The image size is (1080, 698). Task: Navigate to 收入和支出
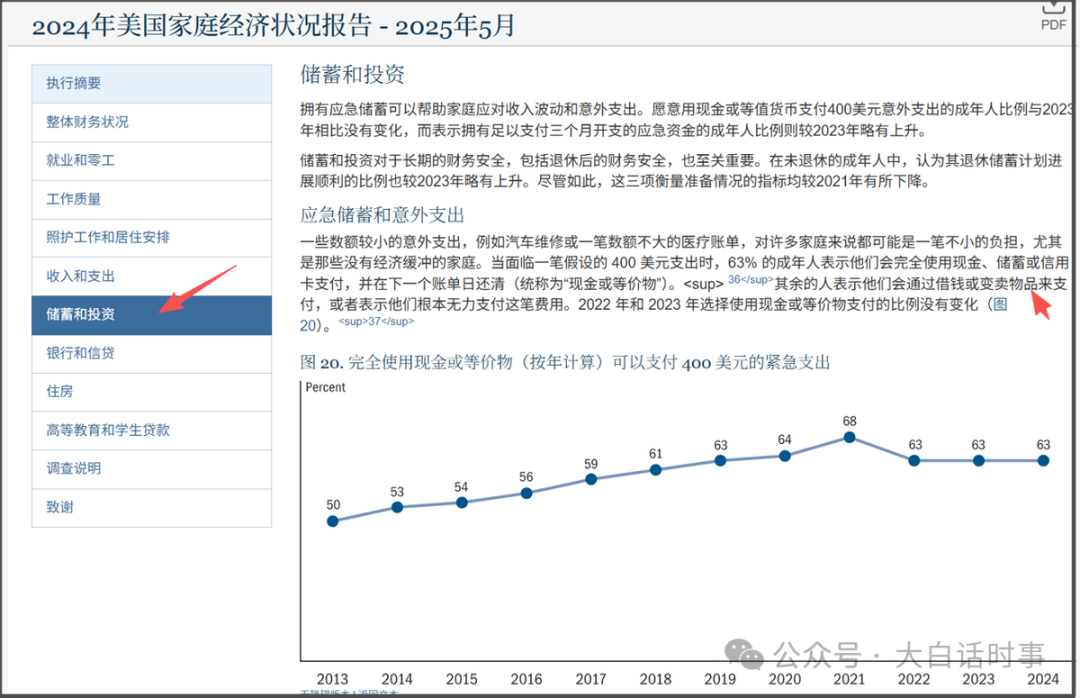pyautogui.click(x=152, y=276)
